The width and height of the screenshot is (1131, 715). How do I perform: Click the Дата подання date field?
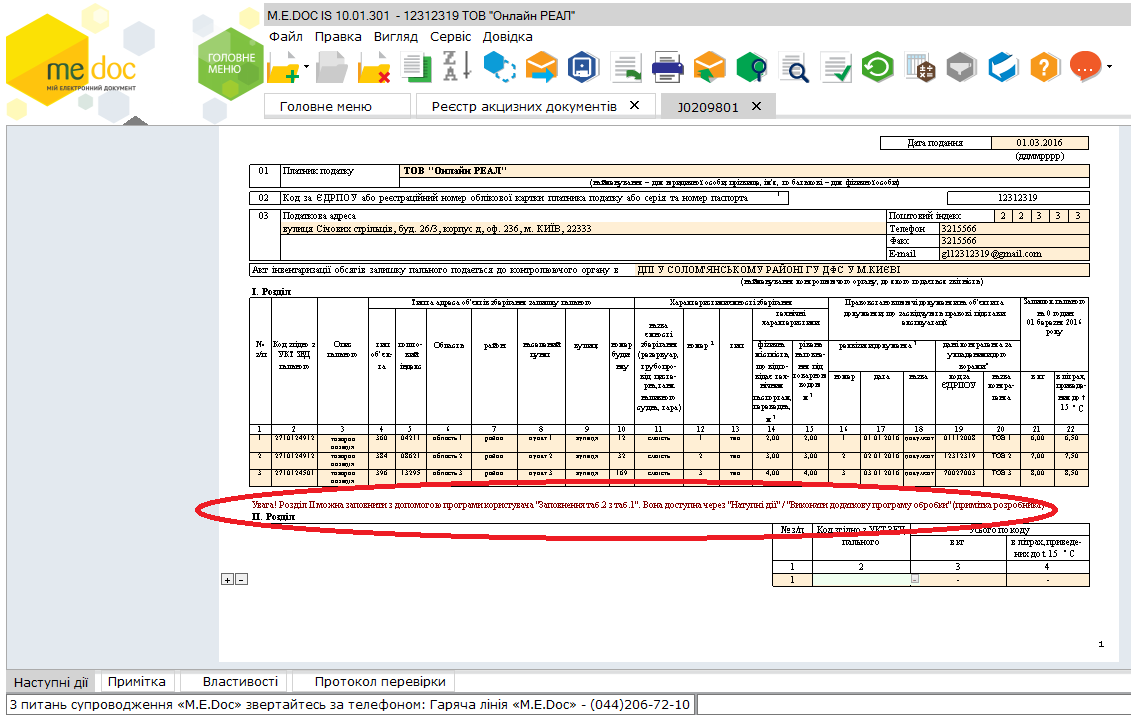click(x=1039, y=143)
